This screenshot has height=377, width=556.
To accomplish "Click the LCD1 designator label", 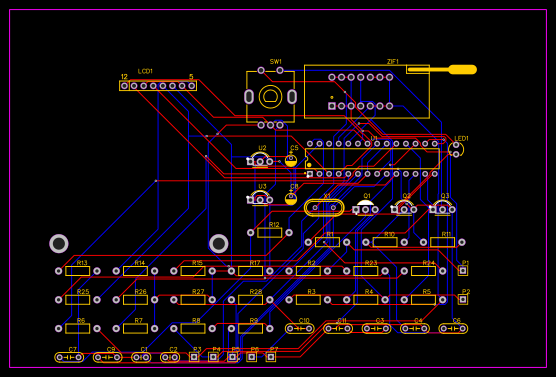I will pyautogui.click(x=145, y=71).
